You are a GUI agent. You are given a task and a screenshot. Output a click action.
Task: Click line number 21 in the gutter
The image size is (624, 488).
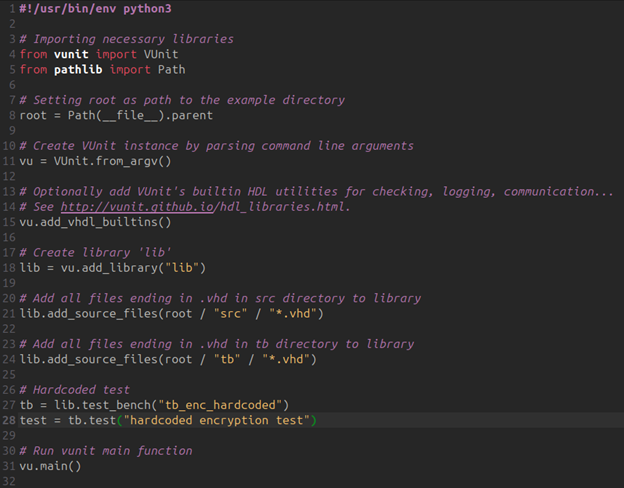point(8,314)
